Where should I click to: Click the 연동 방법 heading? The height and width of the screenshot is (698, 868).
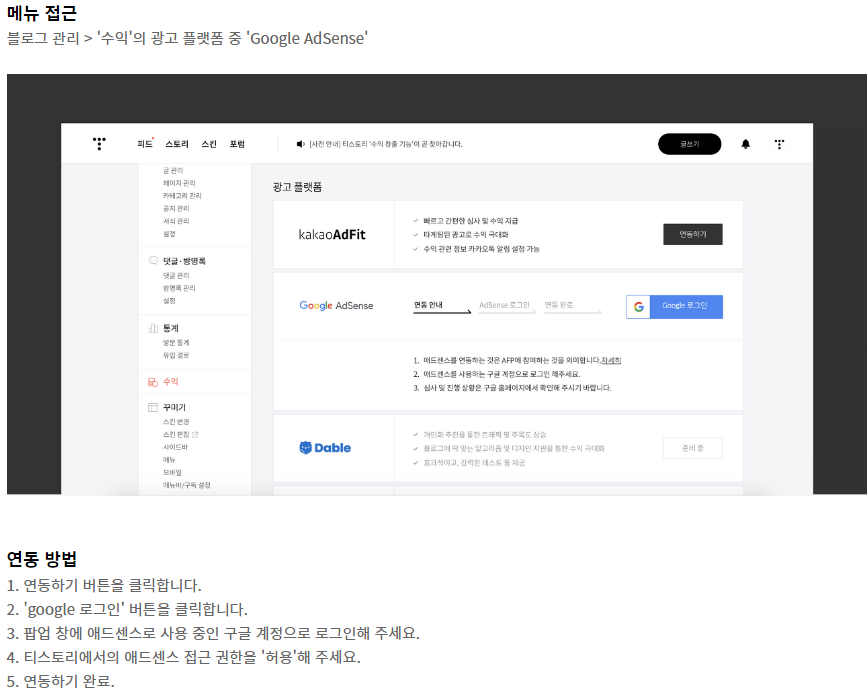pyautogui.click(x=42, y=559)
